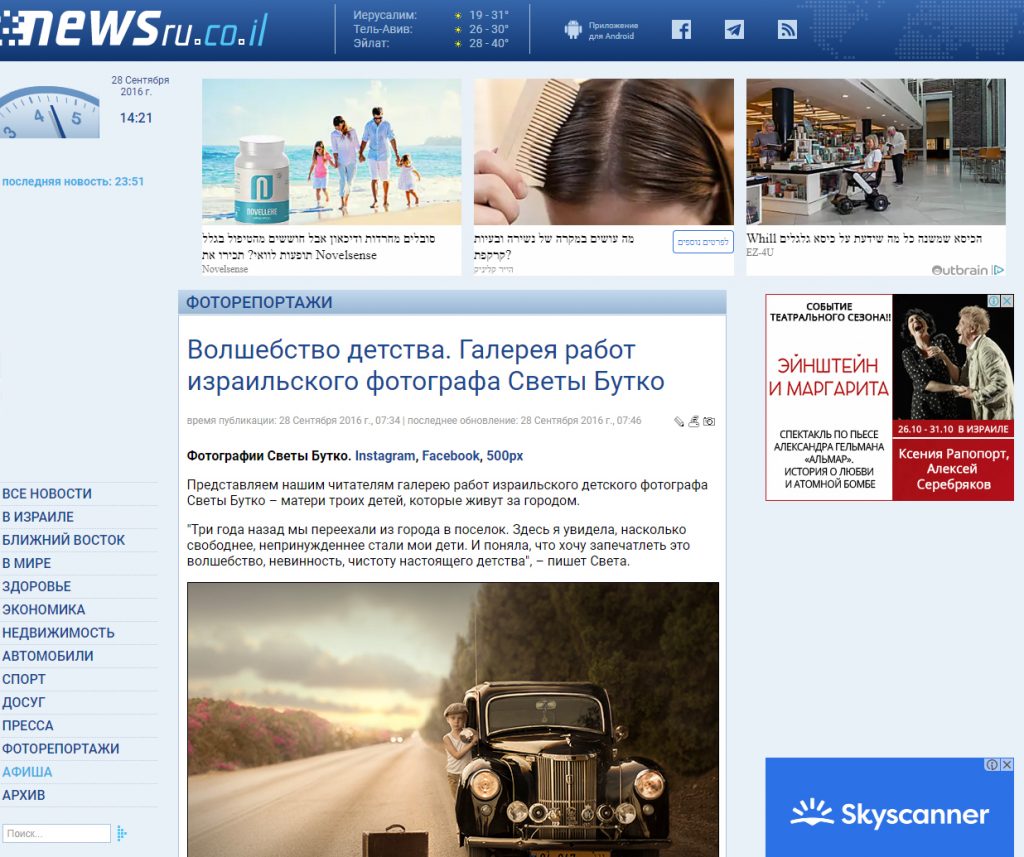Viewport: 1024px width, 857px height.
Task: Open the vintage car photo in article
Action: point(452,720)
